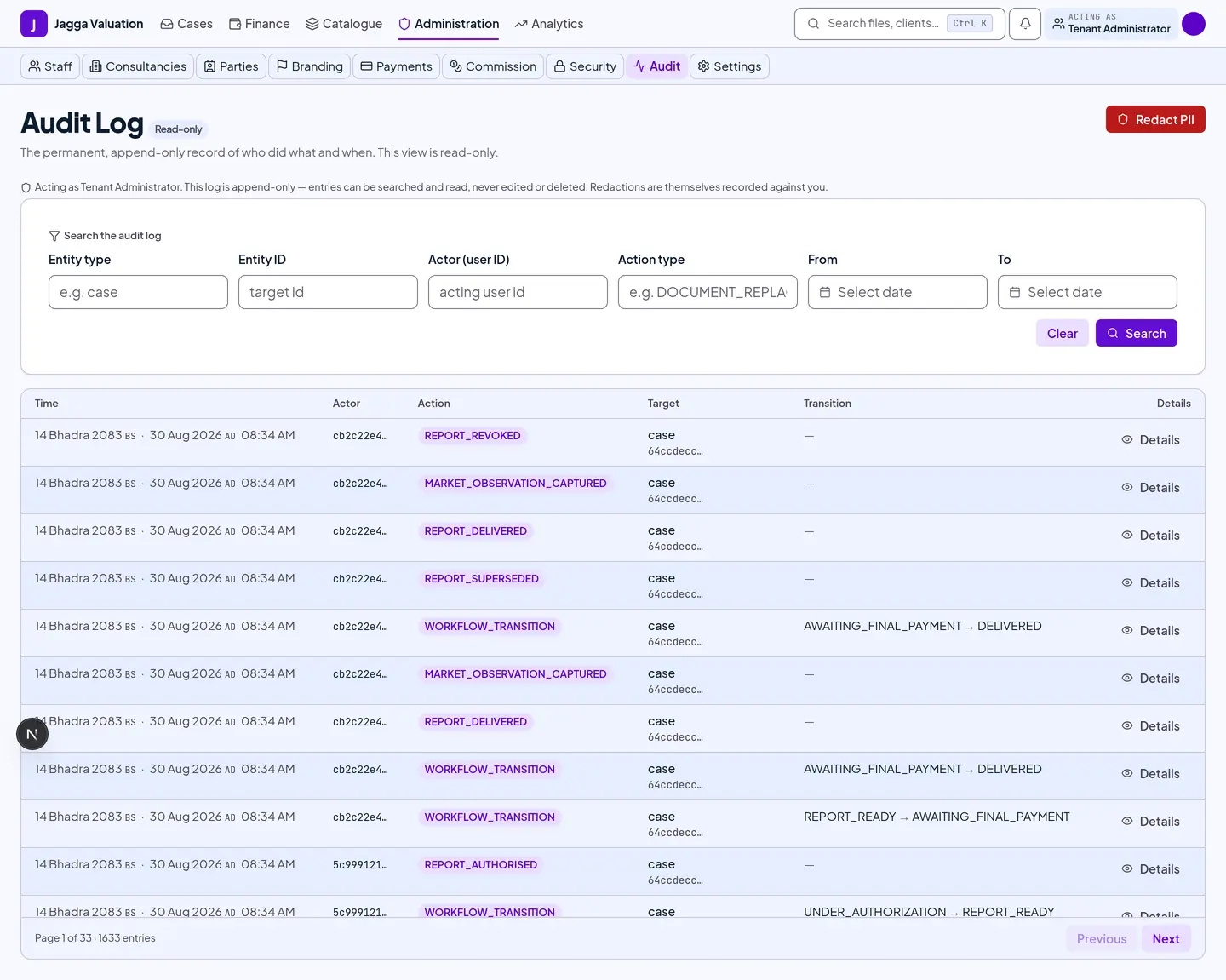View Details for first MARKET_OBSERVATION_CAPTURED entry
Screen dimensions: 1226x980
point(1150,488)
